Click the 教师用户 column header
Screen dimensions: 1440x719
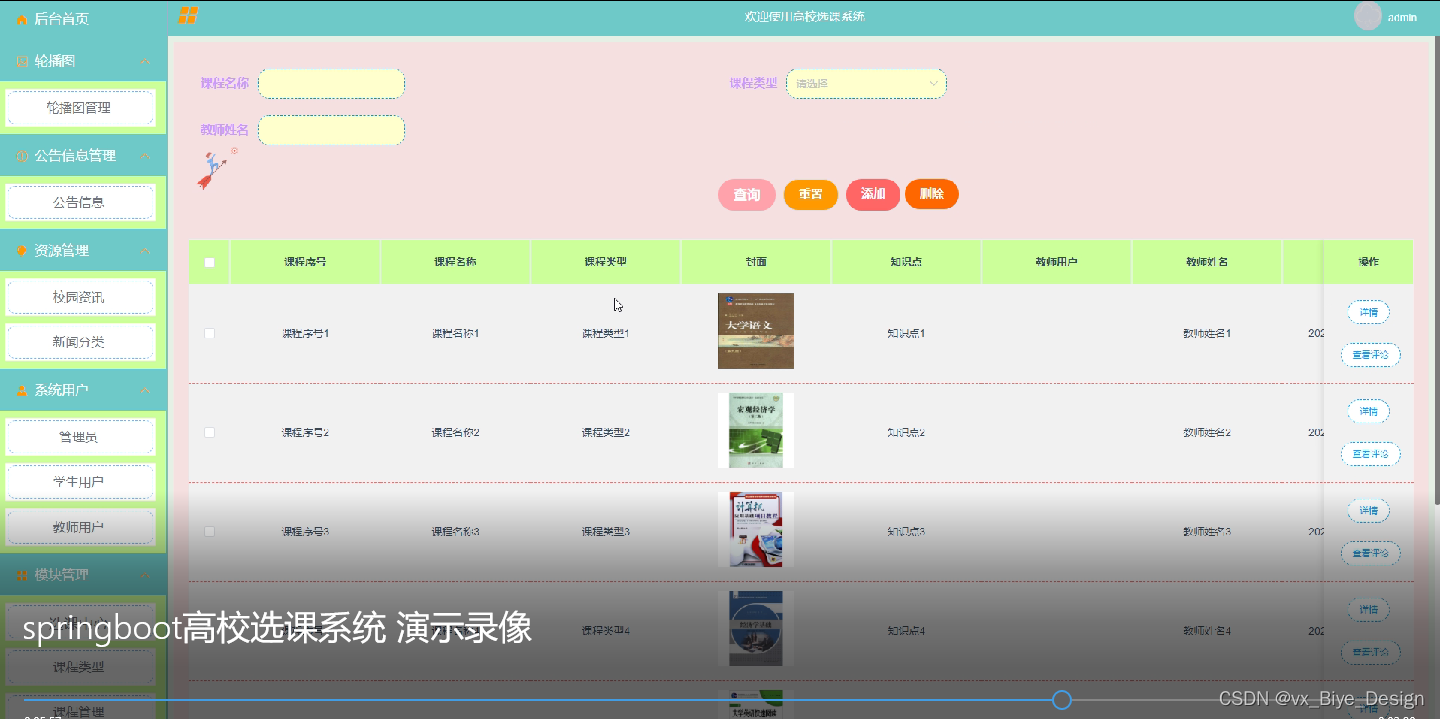coord(1056,262)
